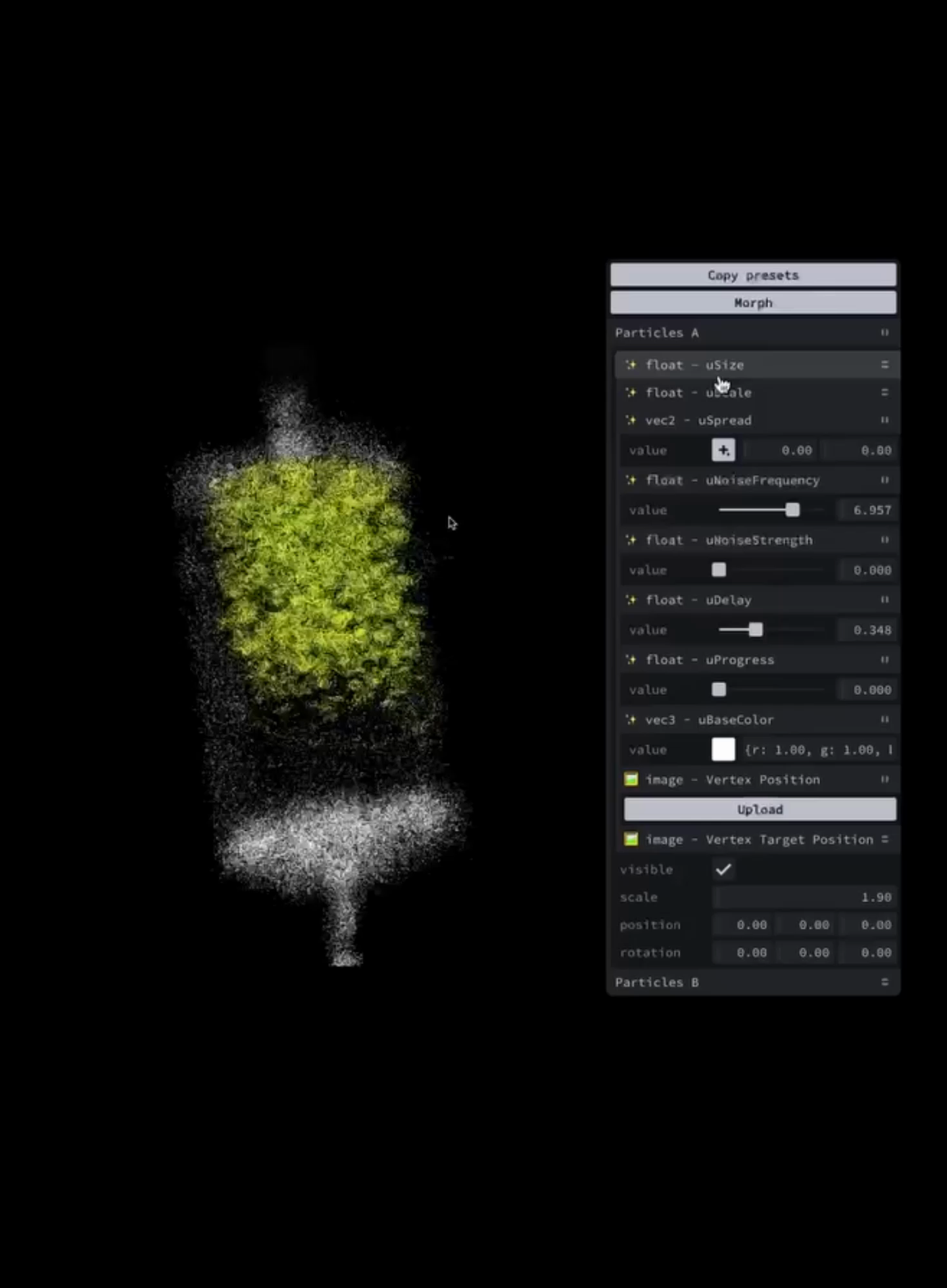Expand the image Vertex Target Position row toggle
Image resolution: width=947 pixels, height=1288 pixels.
tap(885, 839)
